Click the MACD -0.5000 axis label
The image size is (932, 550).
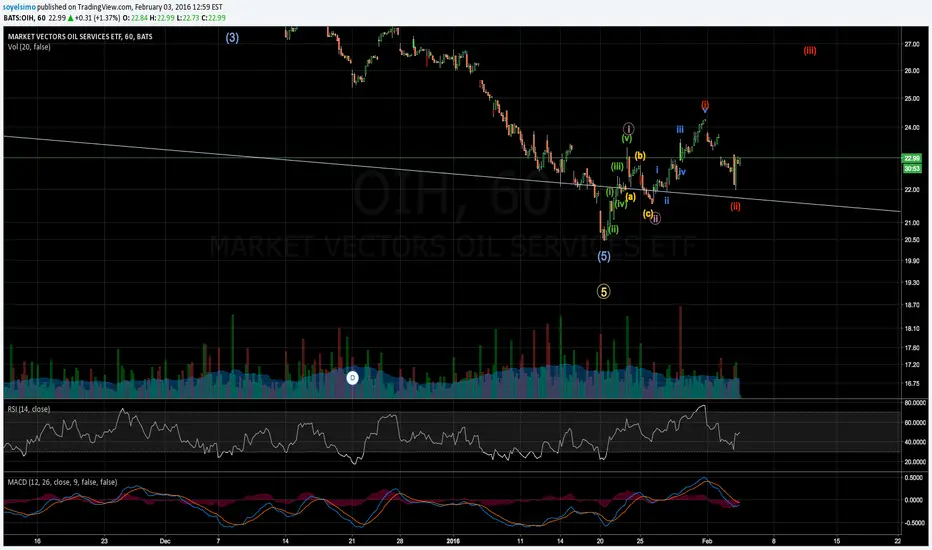(x=914, y=523)
